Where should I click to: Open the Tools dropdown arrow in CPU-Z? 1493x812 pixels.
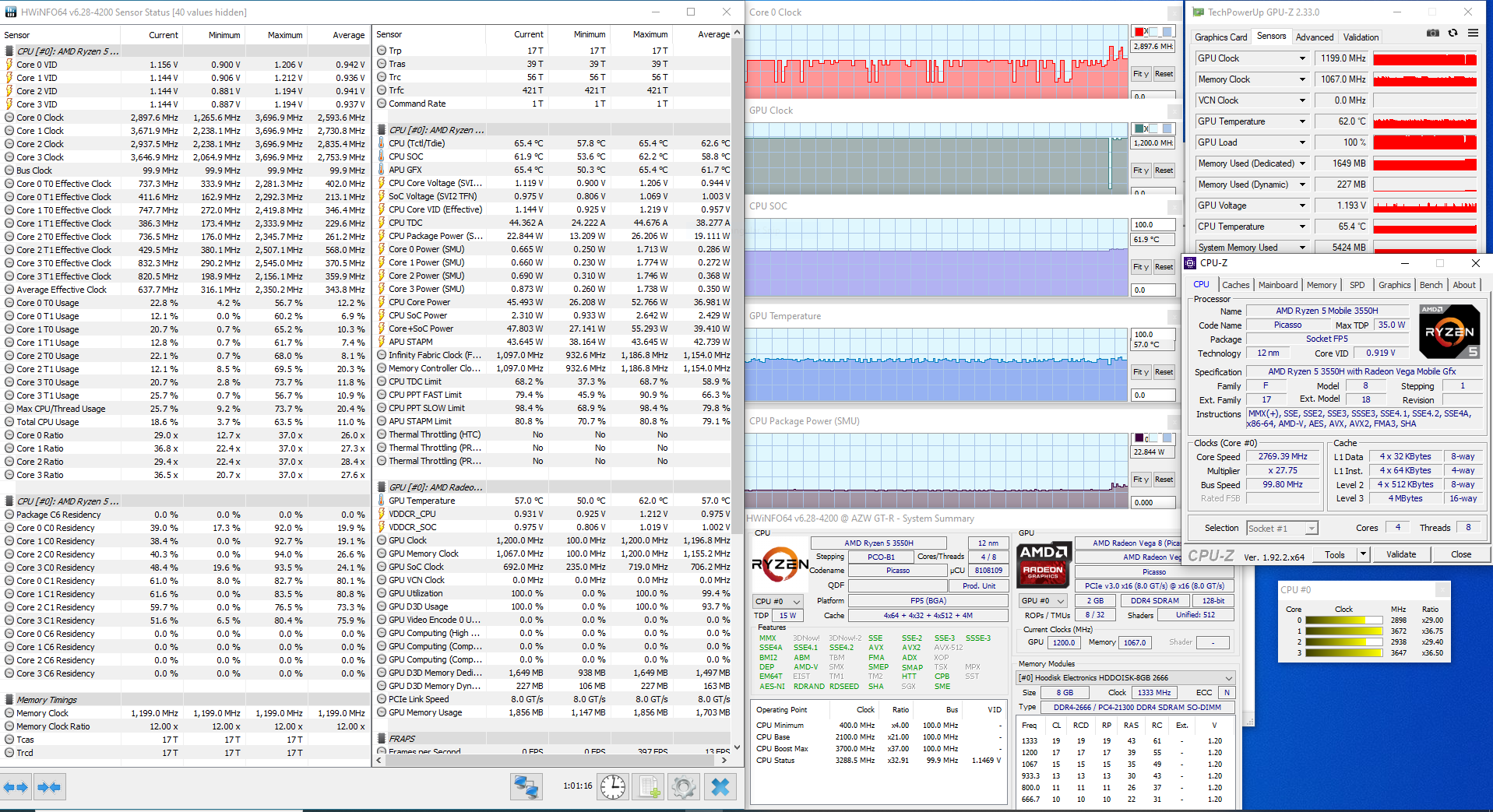coord(1363,555)
